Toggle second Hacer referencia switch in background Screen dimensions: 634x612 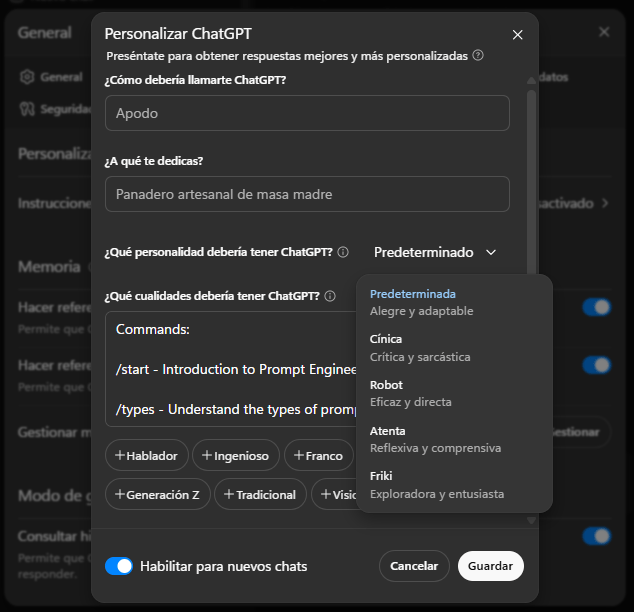[597, 365]
